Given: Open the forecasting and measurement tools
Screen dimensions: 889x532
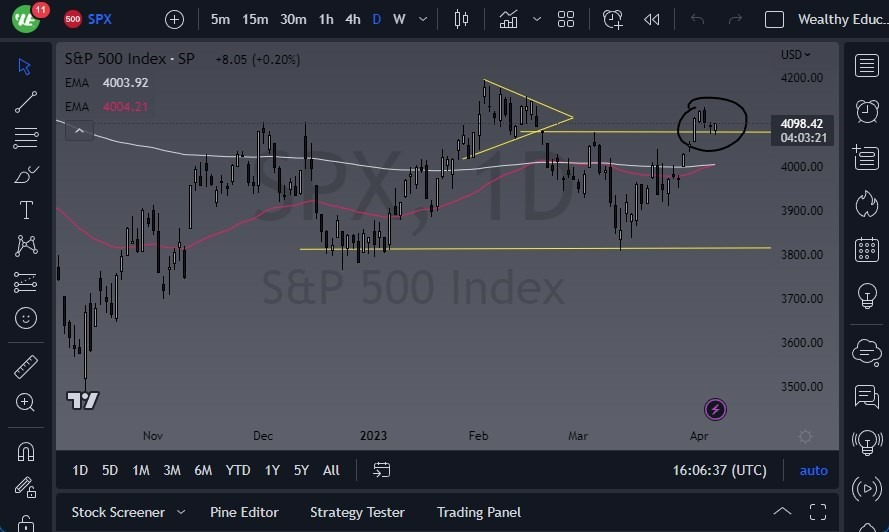Looking at the screenshot, I should click(26, 282).
